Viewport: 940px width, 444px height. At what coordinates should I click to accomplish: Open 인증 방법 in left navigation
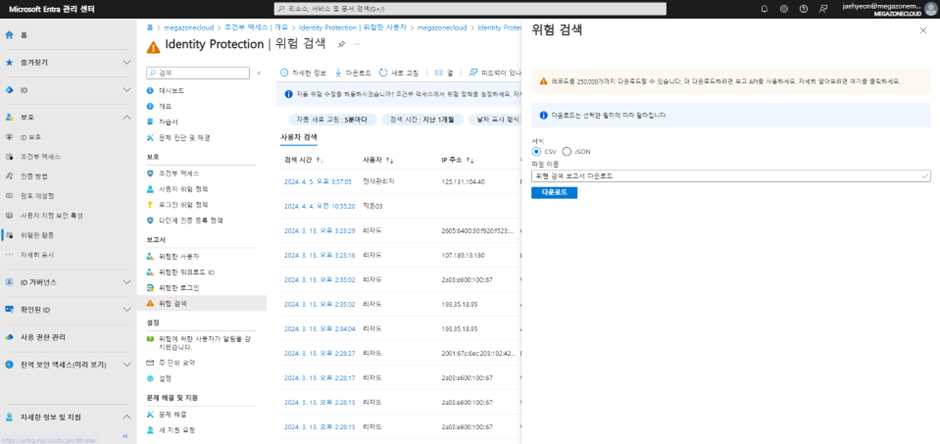tap(34, 176)
